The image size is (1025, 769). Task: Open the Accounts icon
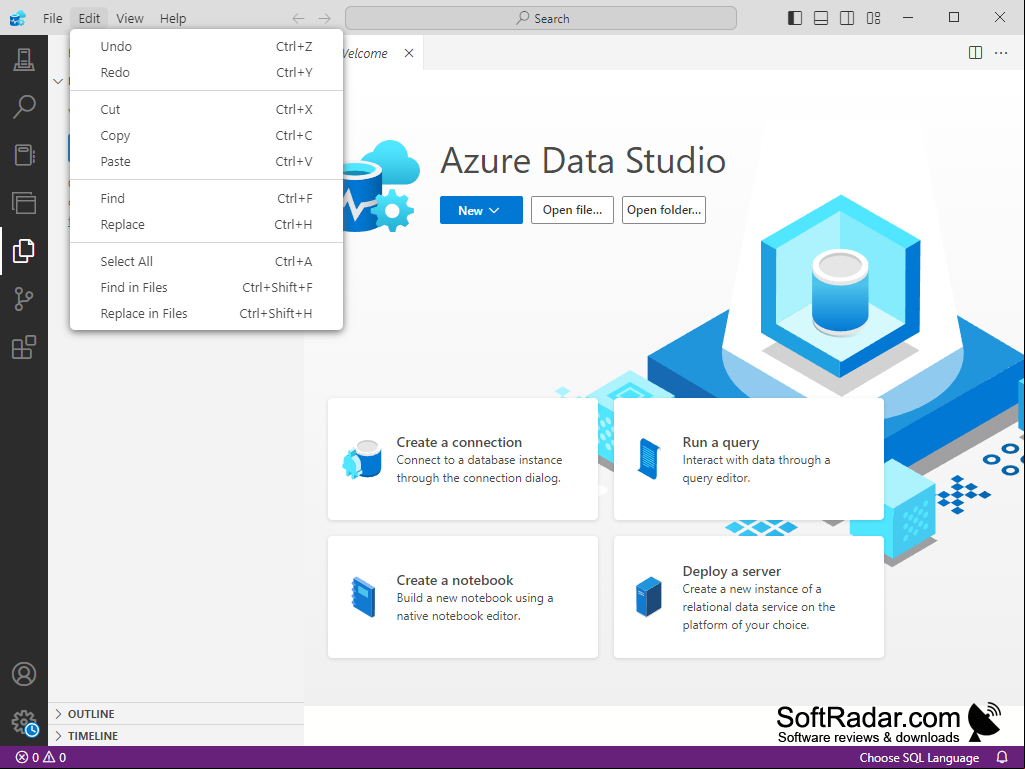[24, 674]
